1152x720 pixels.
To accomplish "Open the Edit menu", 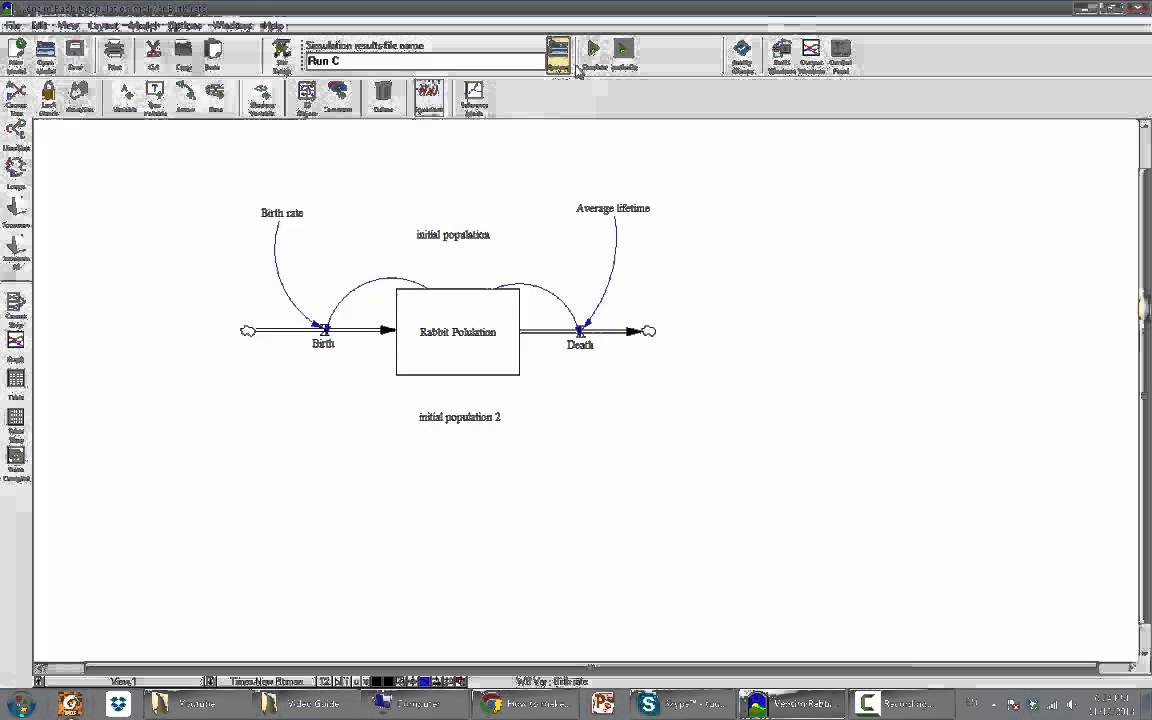I will [x=39, y=26].
